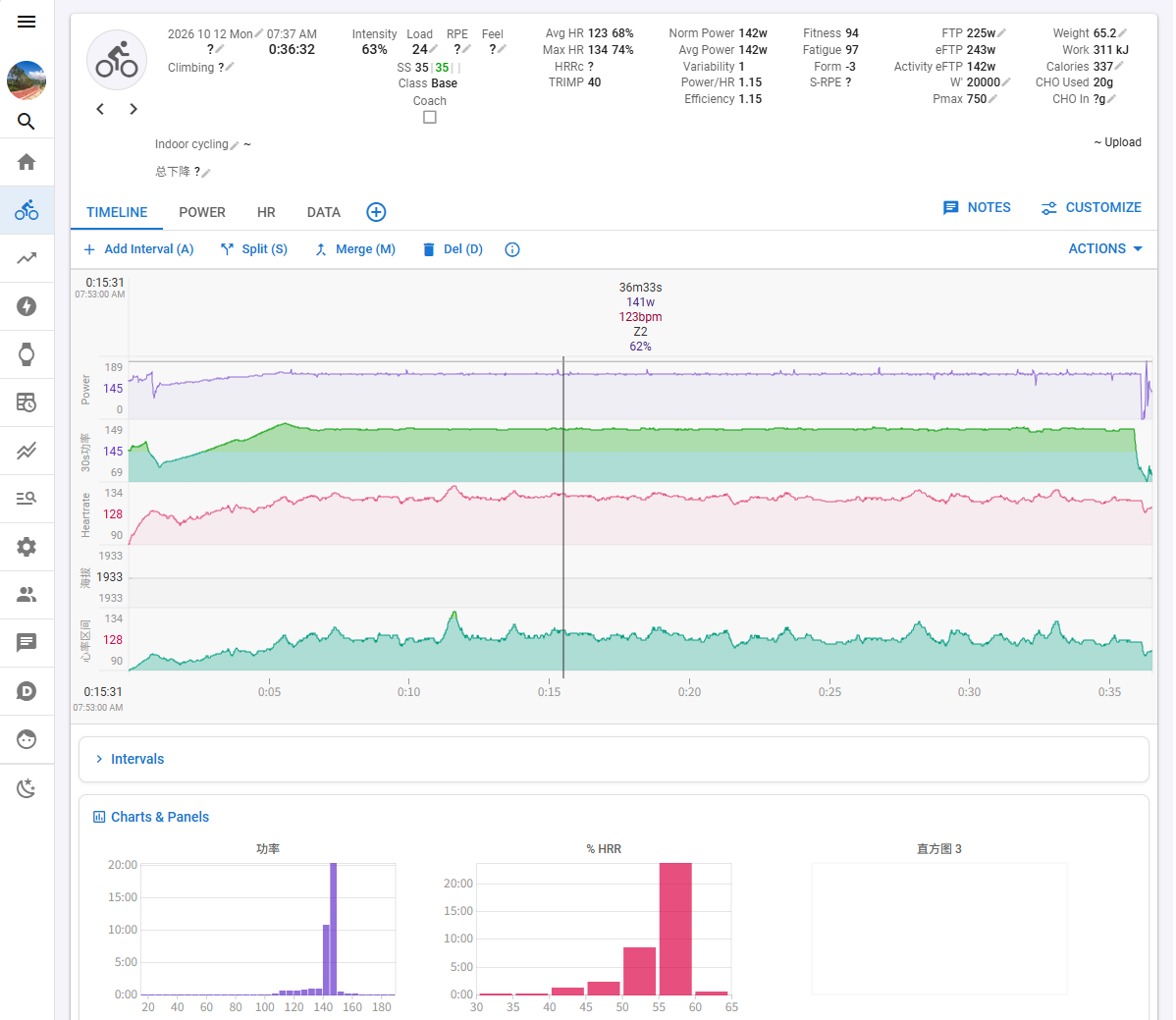Click the Upload text link
1176x1020 pixels.
coord(1123,142)
